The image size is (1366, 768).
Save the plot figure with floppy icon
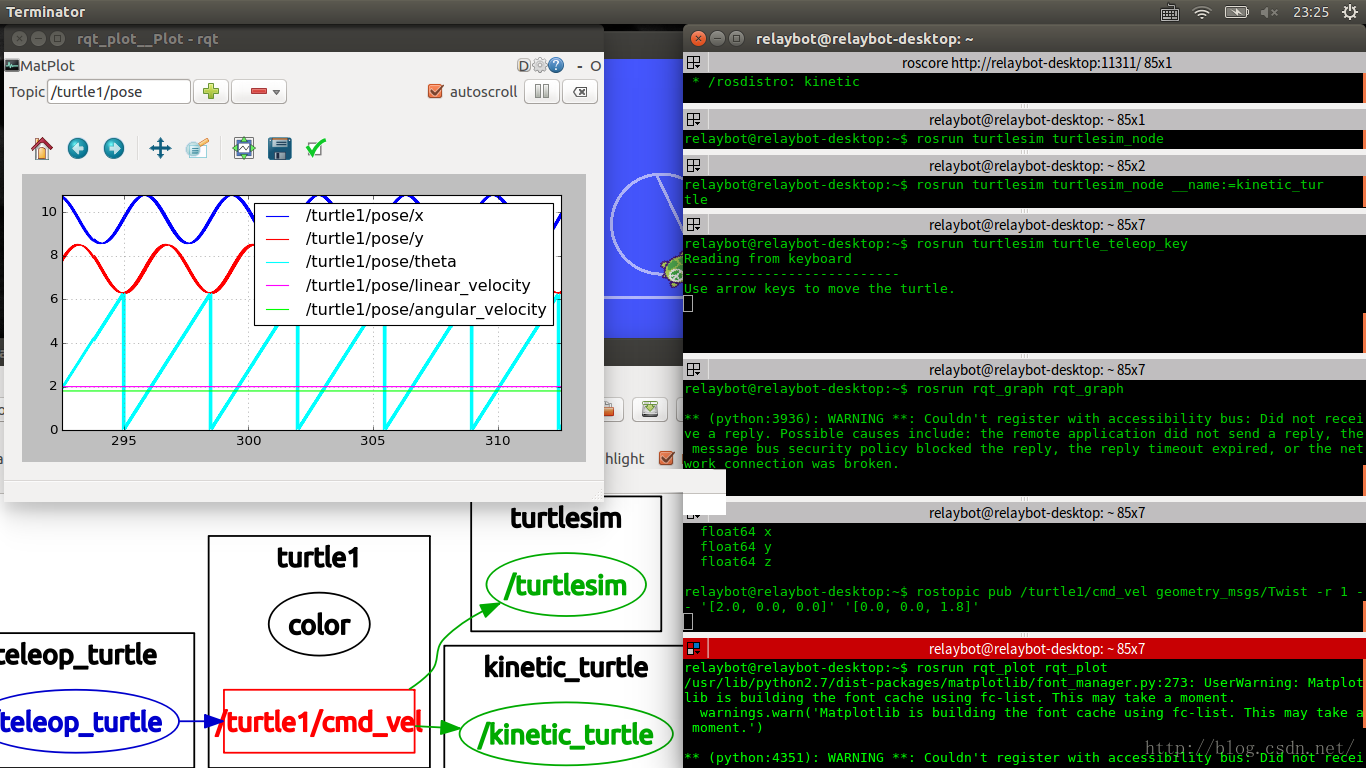pos(280,149)
